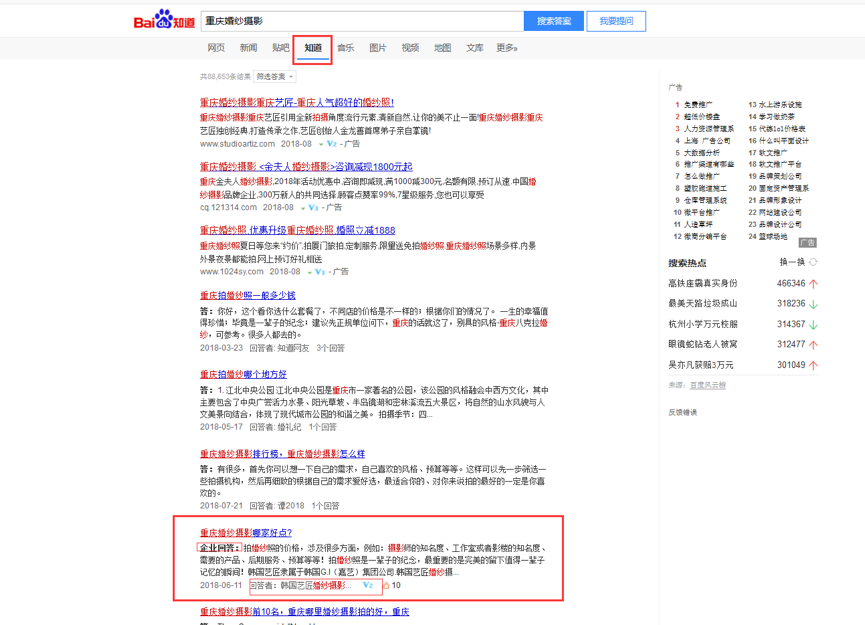Click the V2 badge next to www.studioartiz.com

pos(331,144)
